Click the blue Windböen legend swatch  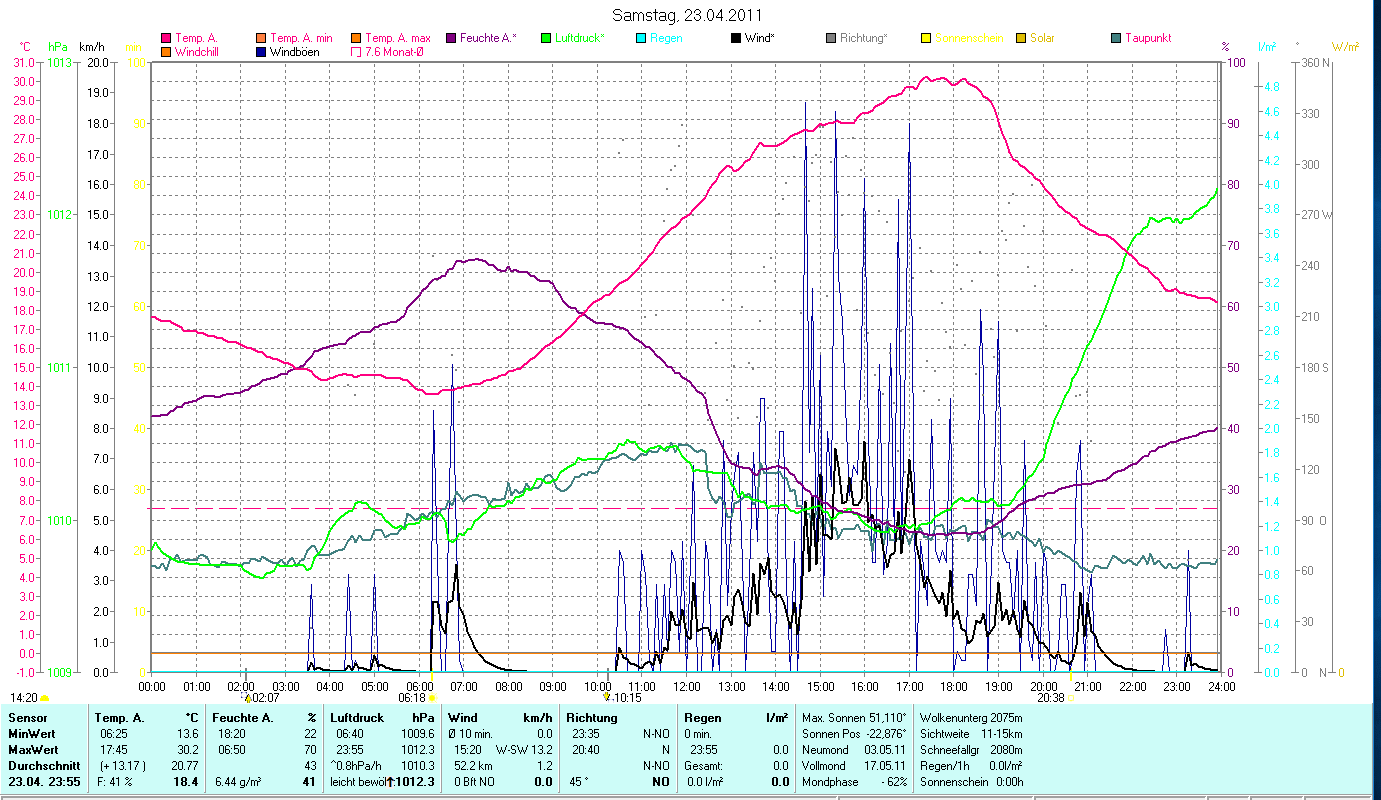(262, 51)
